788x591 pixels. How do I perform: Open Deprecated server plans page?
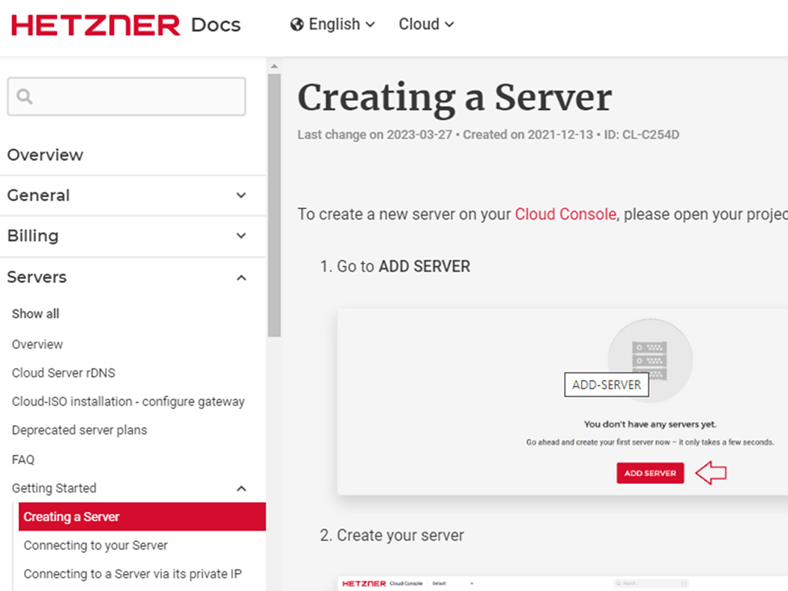79,430
